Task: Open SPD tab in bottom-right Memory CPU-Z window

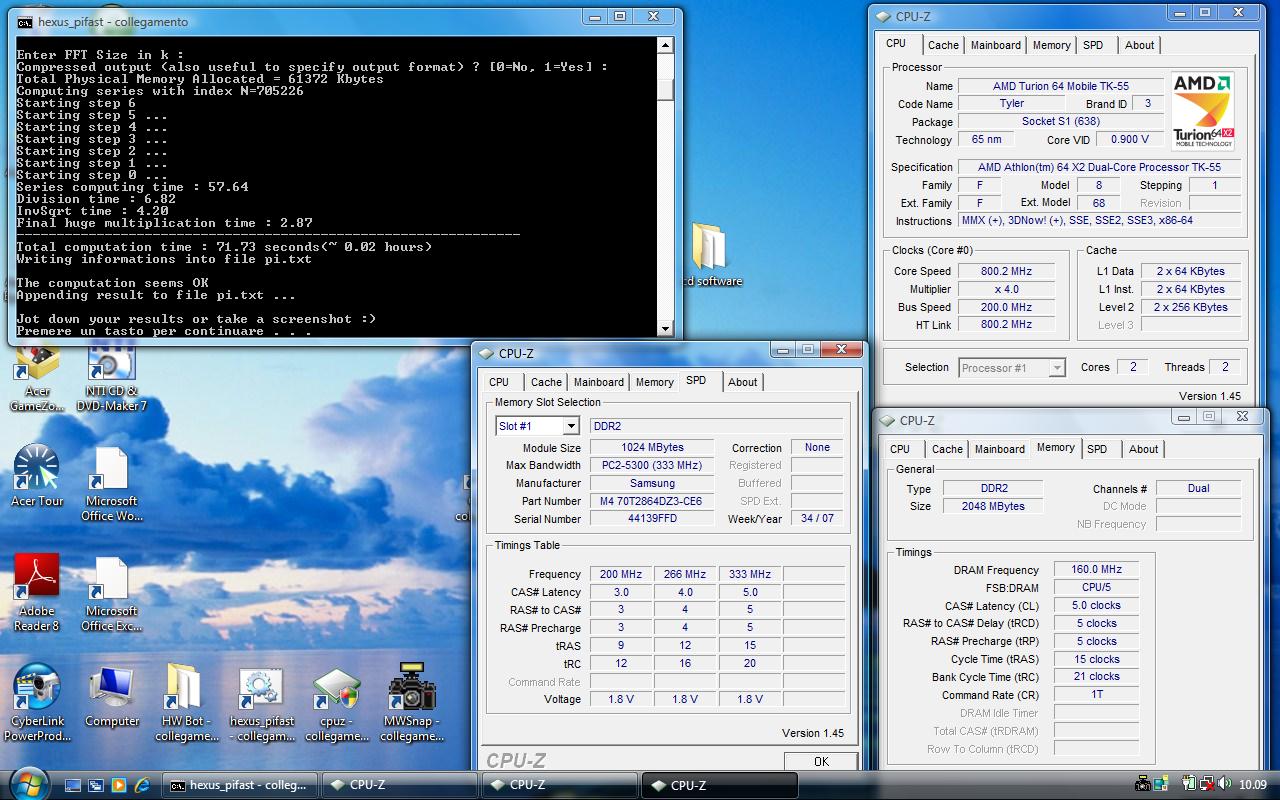Action: click(1097, 449)
